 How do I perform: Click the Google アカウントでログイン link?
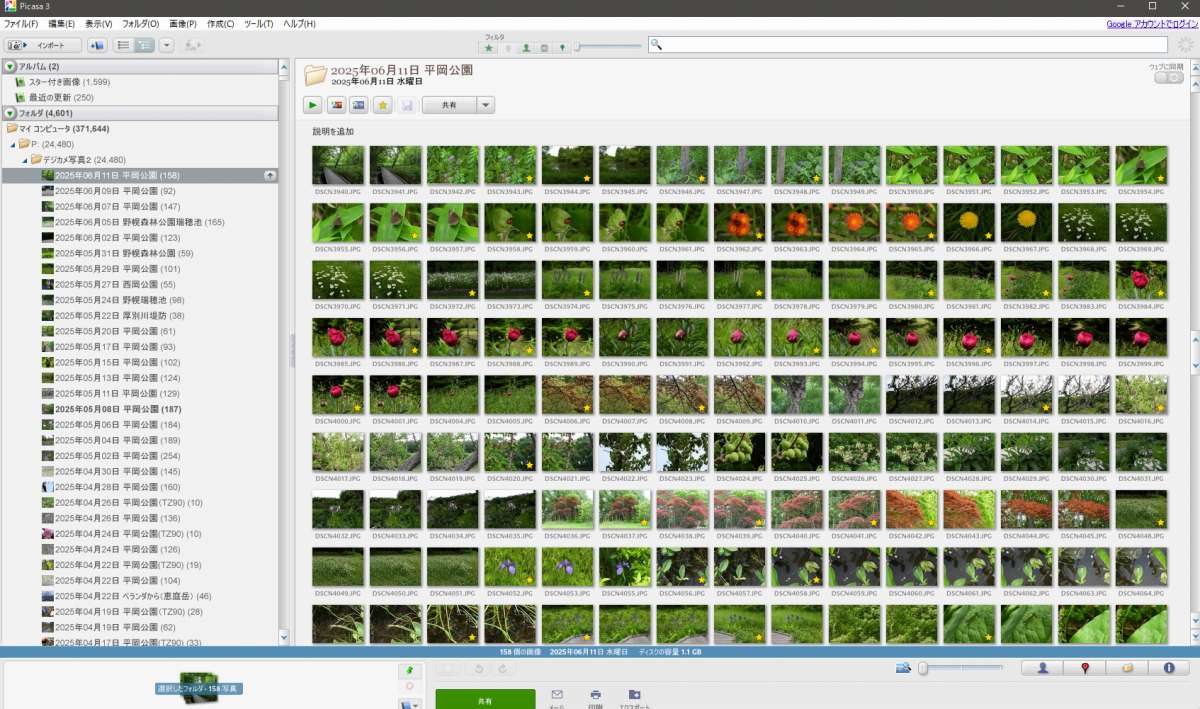[x=1150, y=23]
